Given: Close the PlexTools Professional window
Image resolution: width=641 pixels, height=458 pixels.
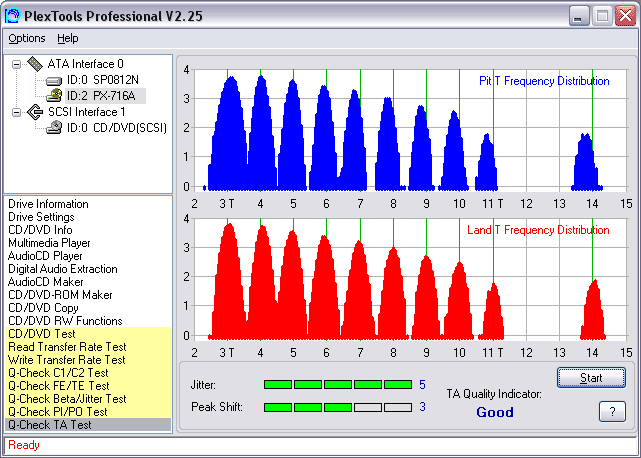Looking at the screenshot, I should tap(625, 16).
